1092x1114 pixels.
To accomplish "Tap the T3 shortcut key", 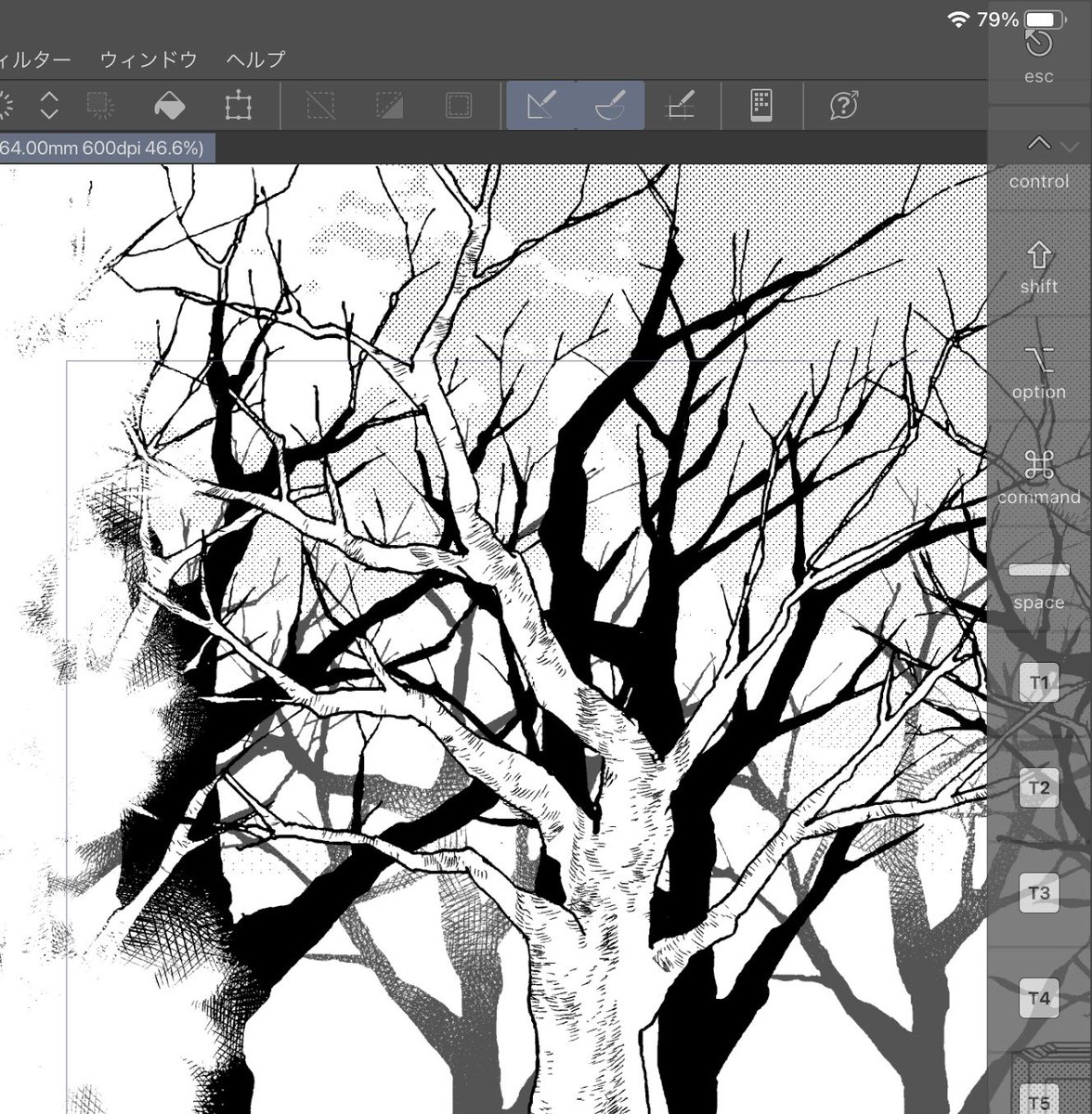I will pos(1039,893).
